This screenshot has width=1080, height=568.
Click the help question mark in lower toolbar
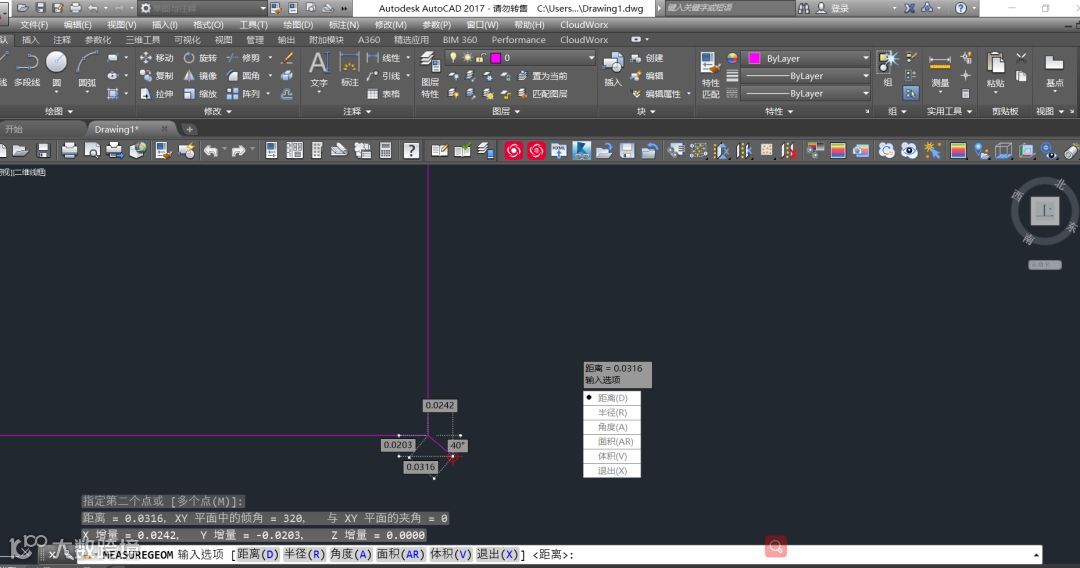[411, 150]
